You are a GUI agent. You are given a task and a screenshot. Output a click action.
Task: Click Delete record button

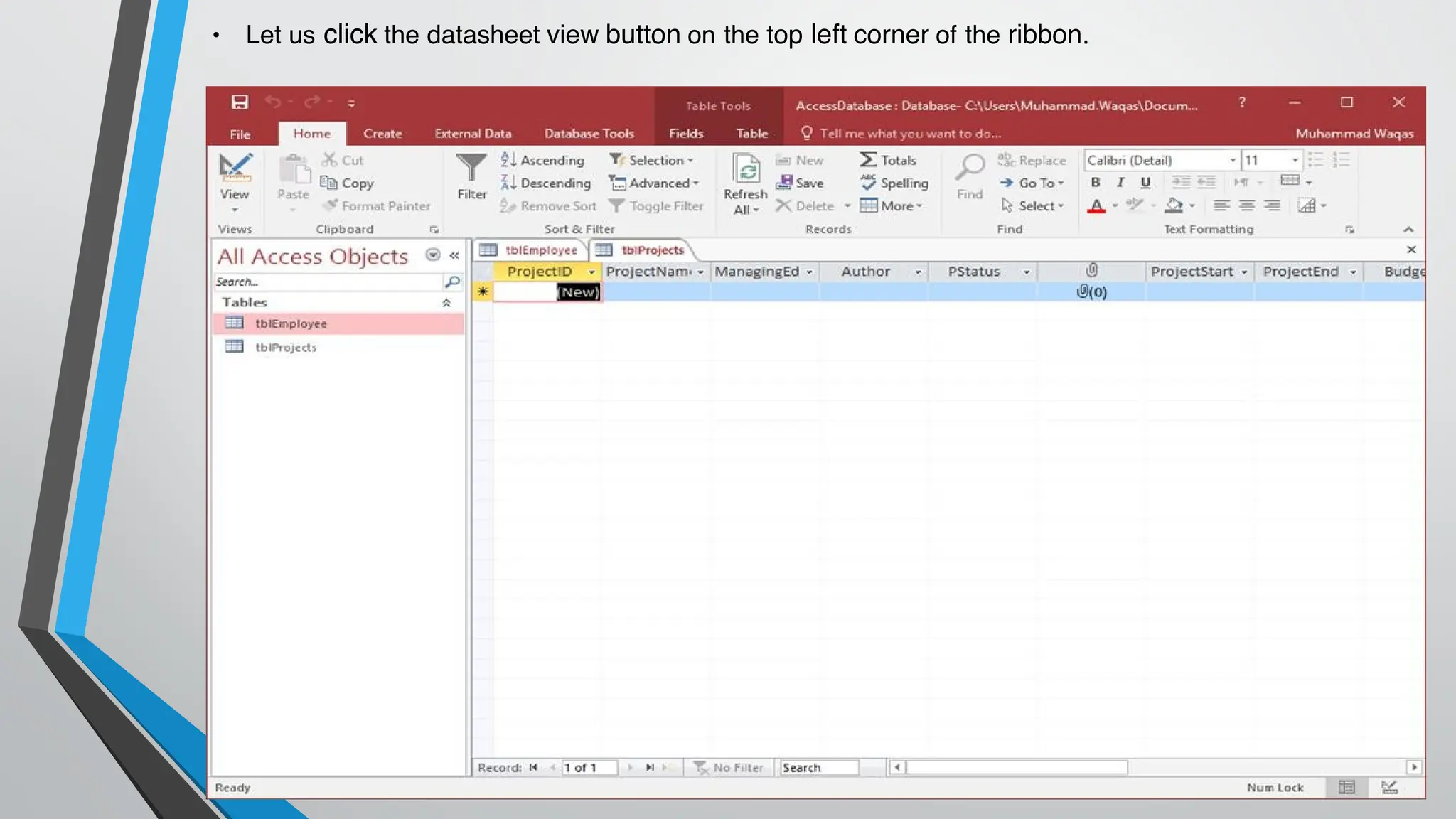click(x=805, y=205)
